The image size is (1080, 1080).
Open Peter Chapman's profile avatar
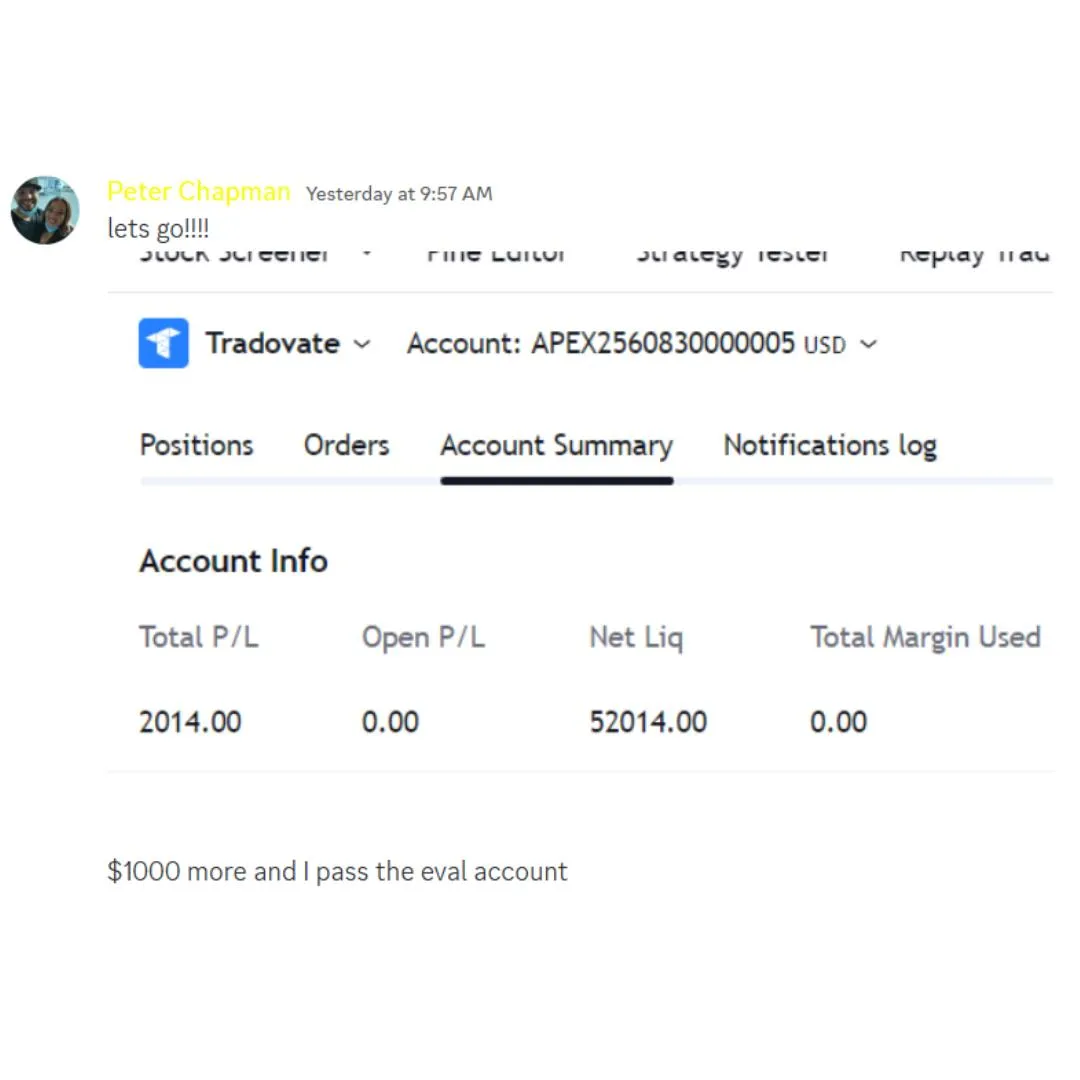[x=45, y=210]
